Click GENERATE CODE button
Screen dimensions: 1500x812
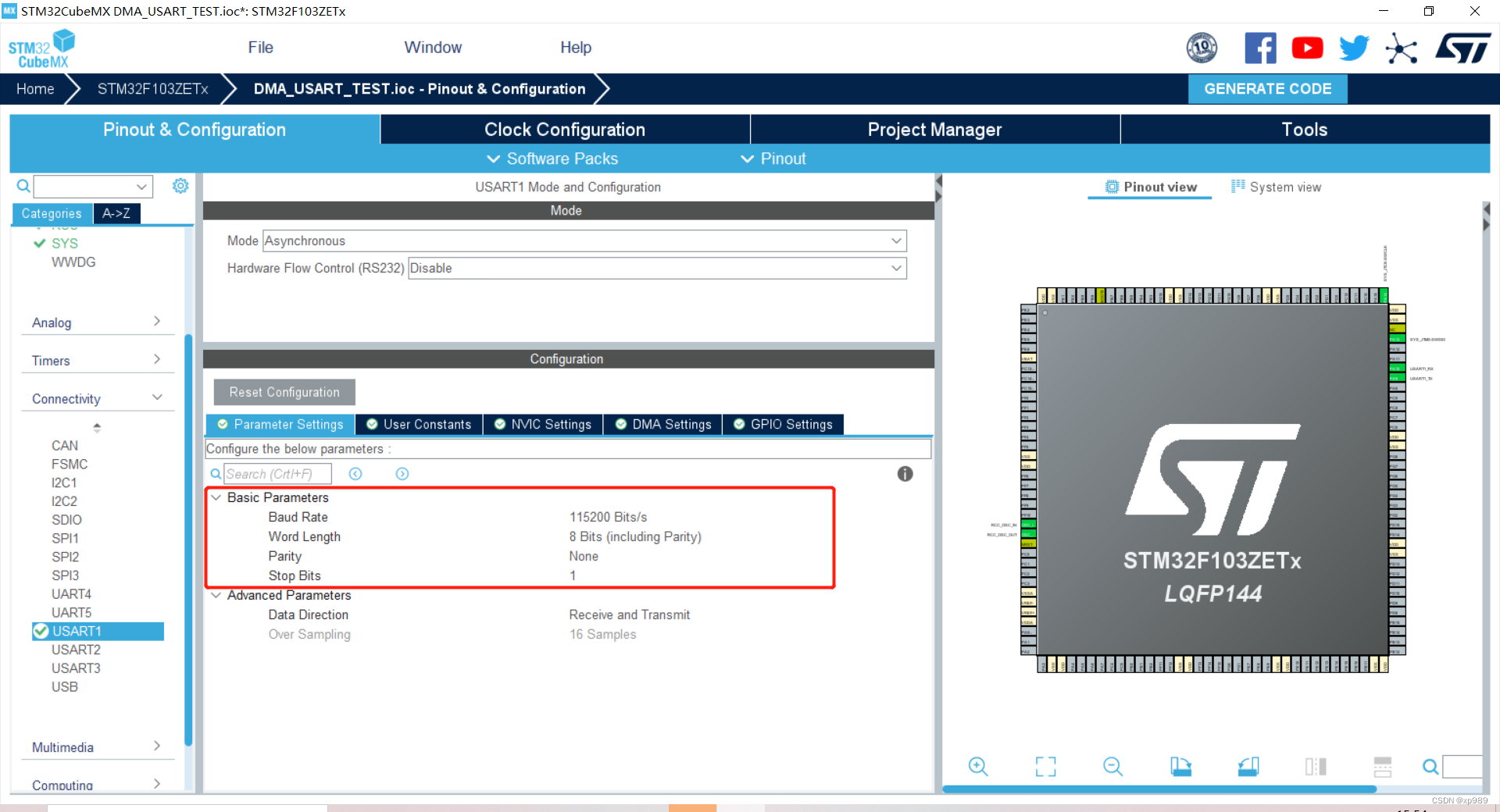click(1267, 89)
